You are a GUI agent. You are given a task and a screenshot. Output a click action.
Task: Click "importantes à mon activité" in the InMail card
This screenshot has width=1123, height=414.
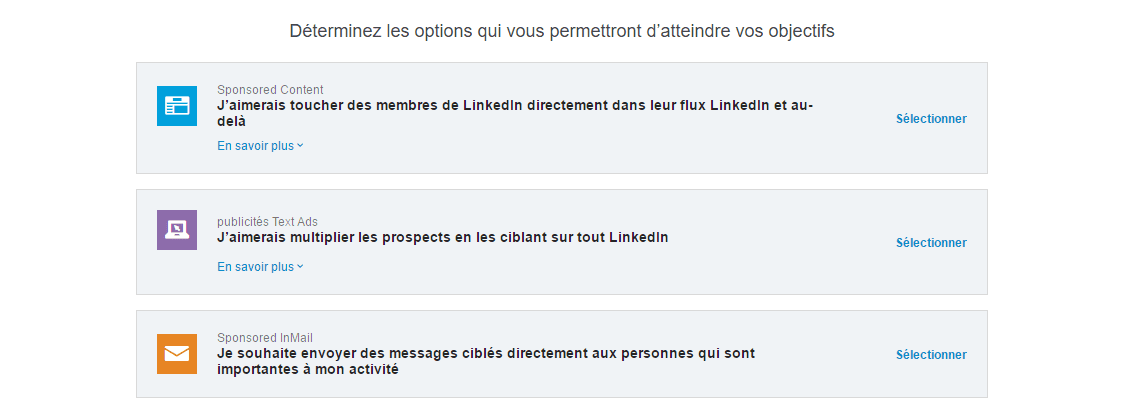click(x=307, y=370)
